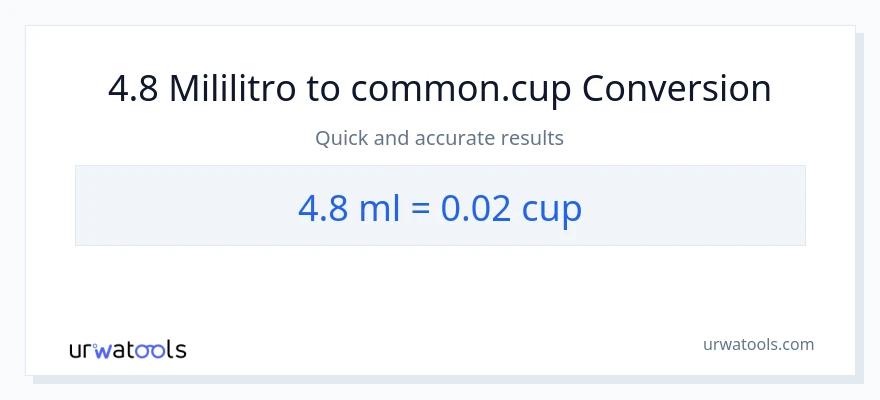Viewport: 880px width, 400px height.
Task: Click the glasses-shaped 'oo' in the logo
Action: click(x=150, y=350)
